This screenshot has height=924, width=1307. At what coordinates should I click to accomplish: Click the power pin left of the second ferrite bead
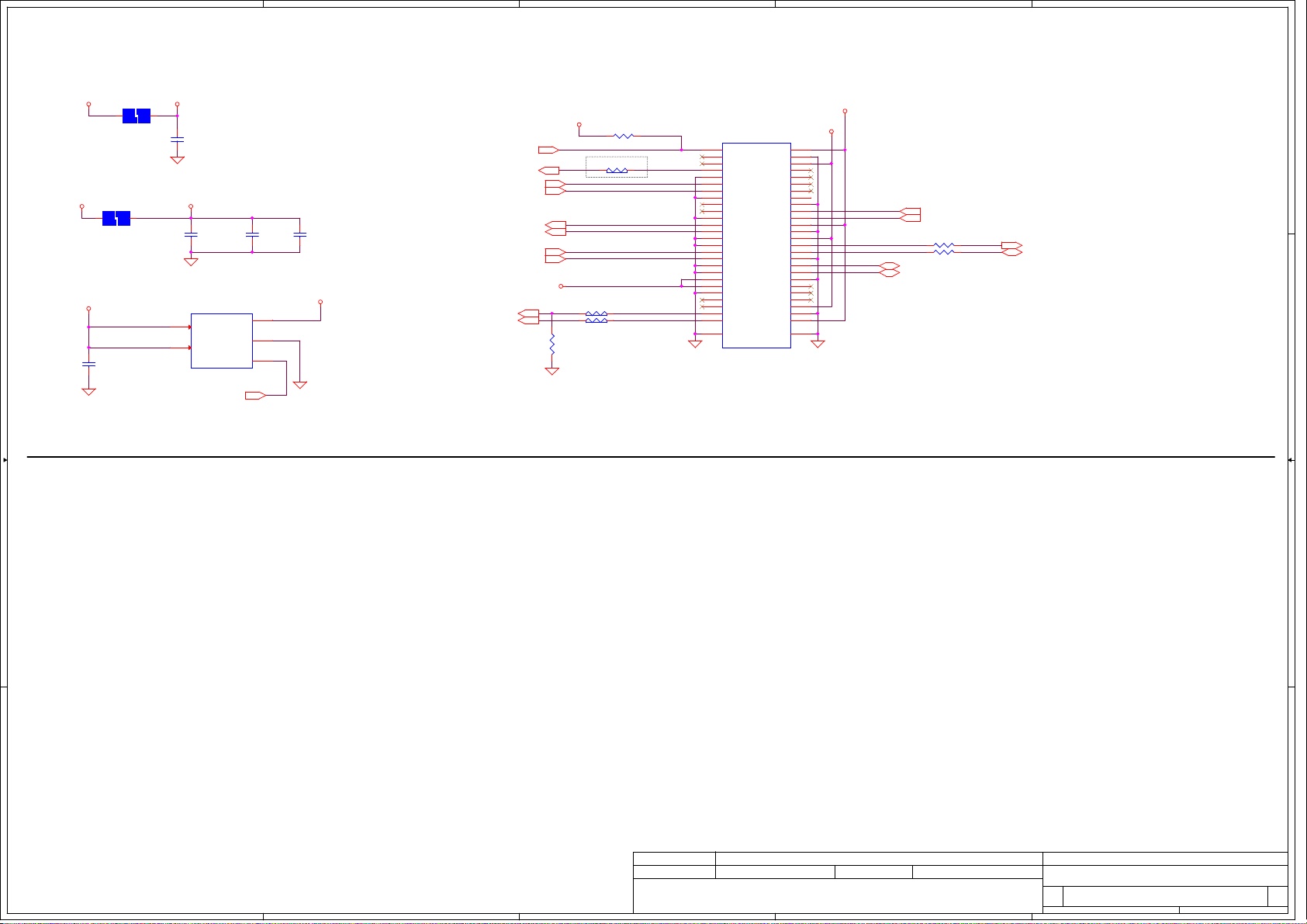pos(81,206)
